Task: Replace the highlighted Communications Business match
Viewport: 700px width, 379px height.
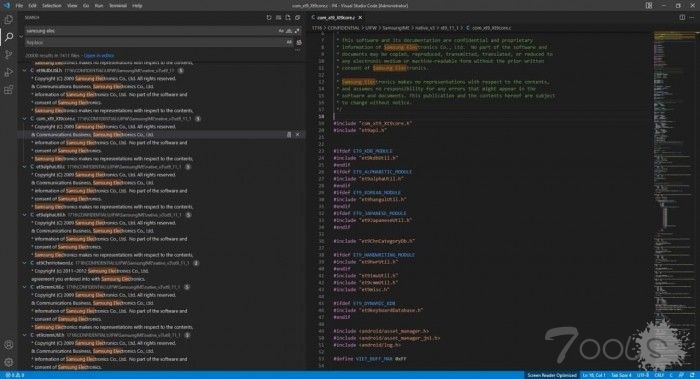Action: pos(289,134)
